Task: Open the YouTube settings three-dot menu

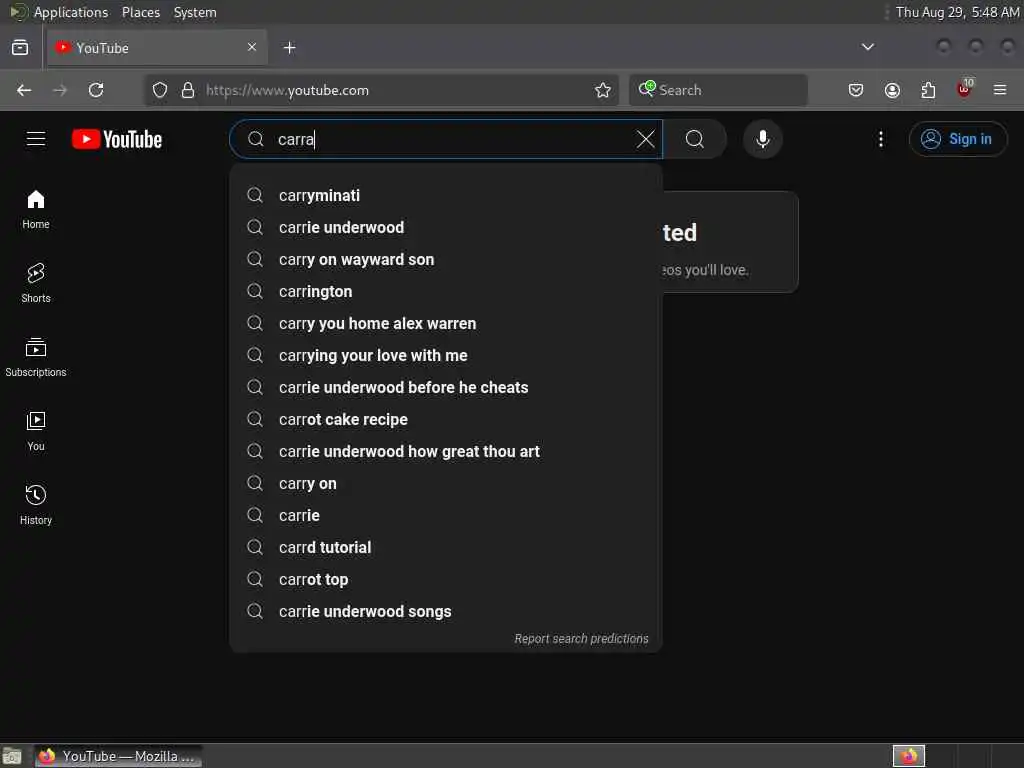Action: point(880,139)
